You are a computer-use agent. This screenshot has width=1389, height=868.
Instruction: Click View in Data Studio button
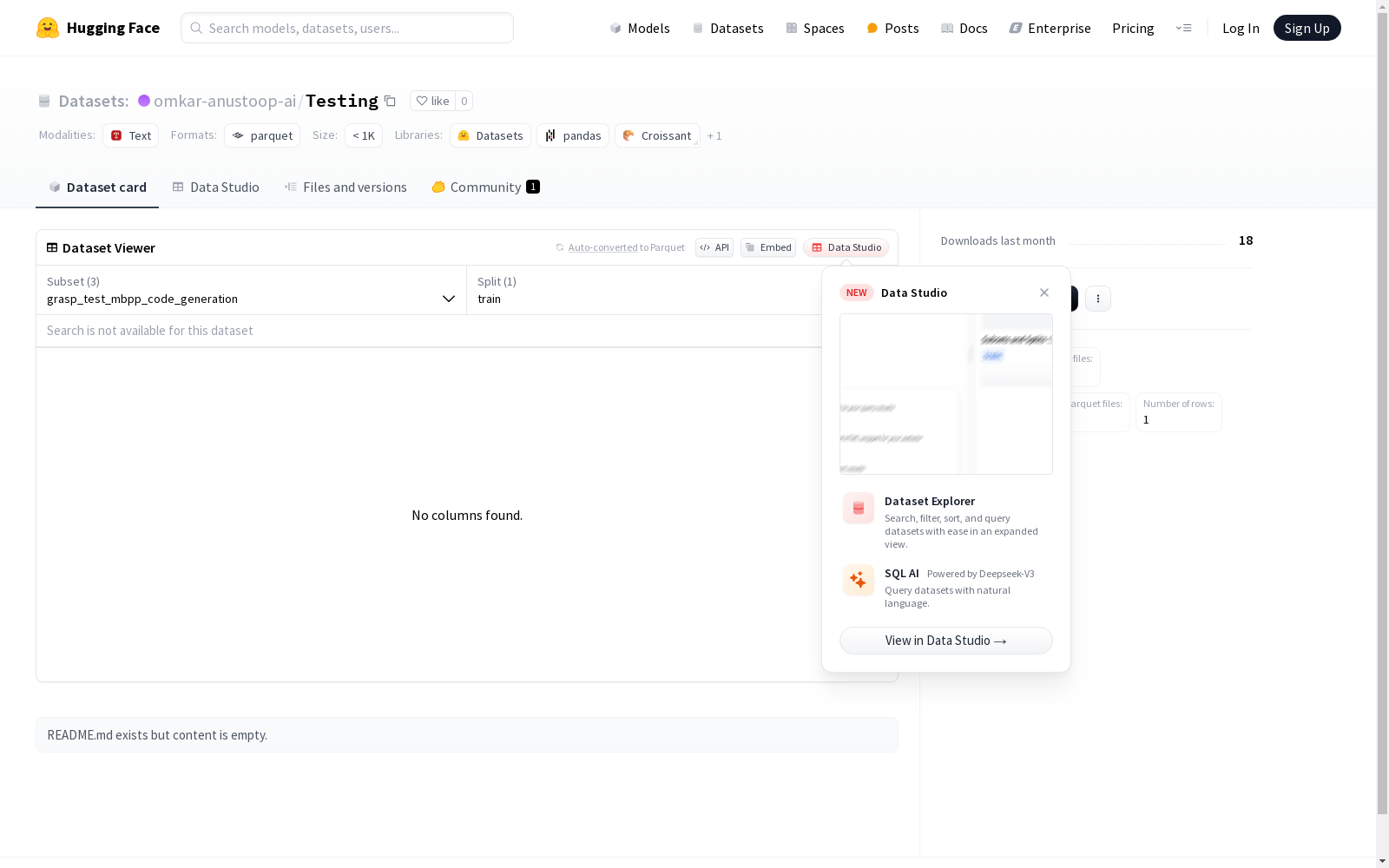(946, 641)
